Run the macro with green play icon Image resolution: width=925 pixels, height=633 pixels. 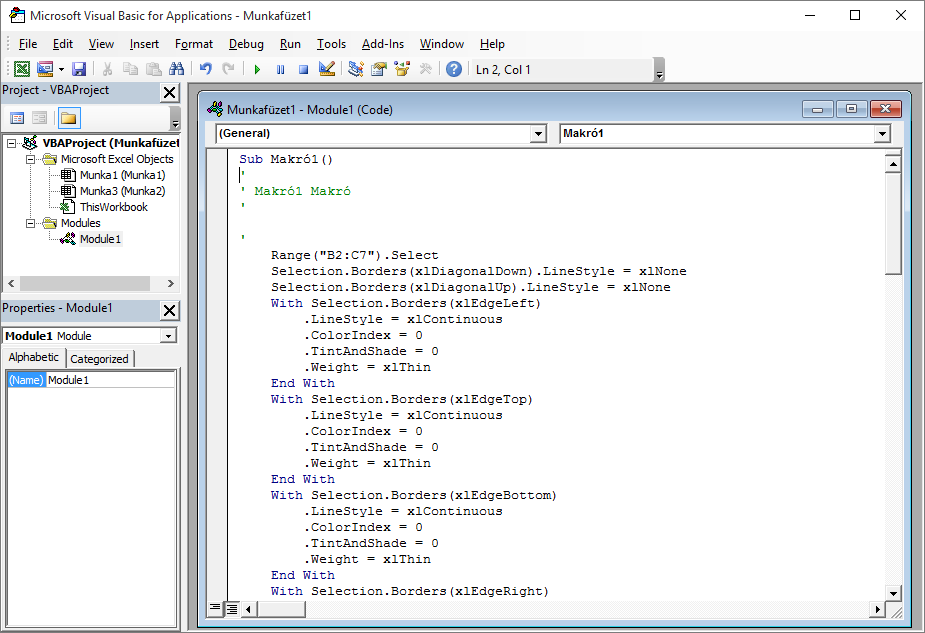tap(257, 70)
